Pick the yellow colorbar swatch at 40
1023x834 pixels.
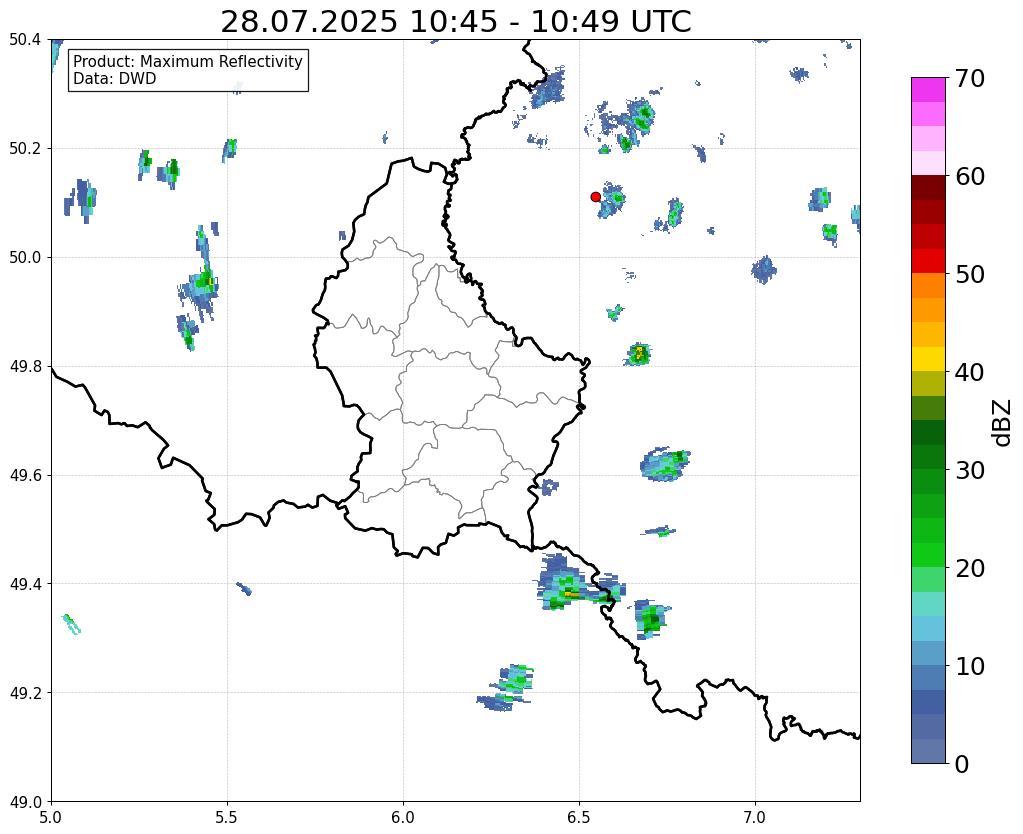(x=928, y=359)
